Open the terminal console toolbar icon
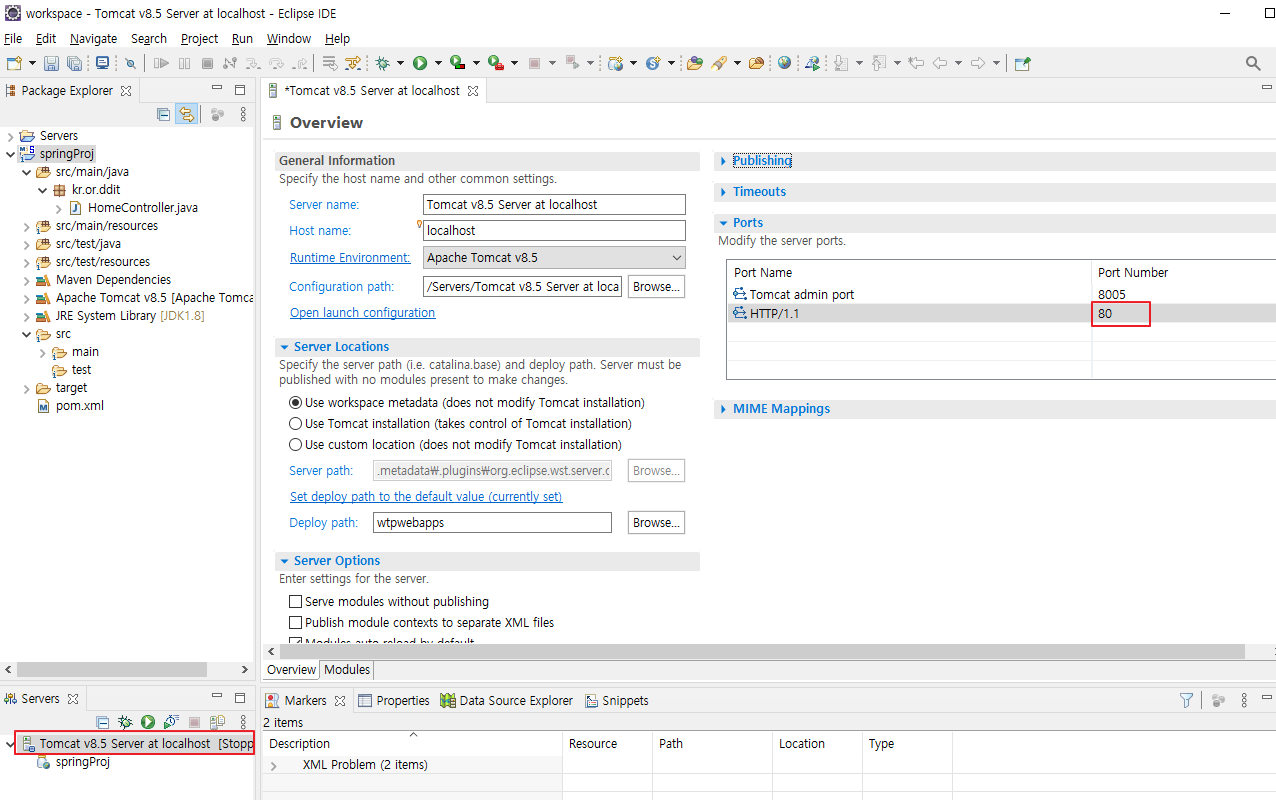The image size is (1276, 800). pyautogui.click(x=102, y=63)
